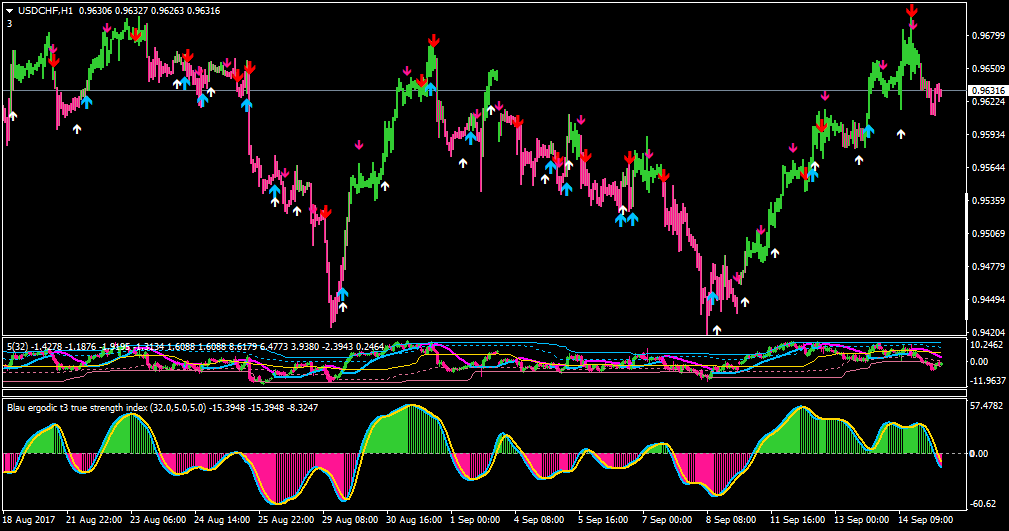Select the current price tag 0.96316 on the price axis
Screen dimensions: 1009x531
pyautogui.click(x=988, y=91)
